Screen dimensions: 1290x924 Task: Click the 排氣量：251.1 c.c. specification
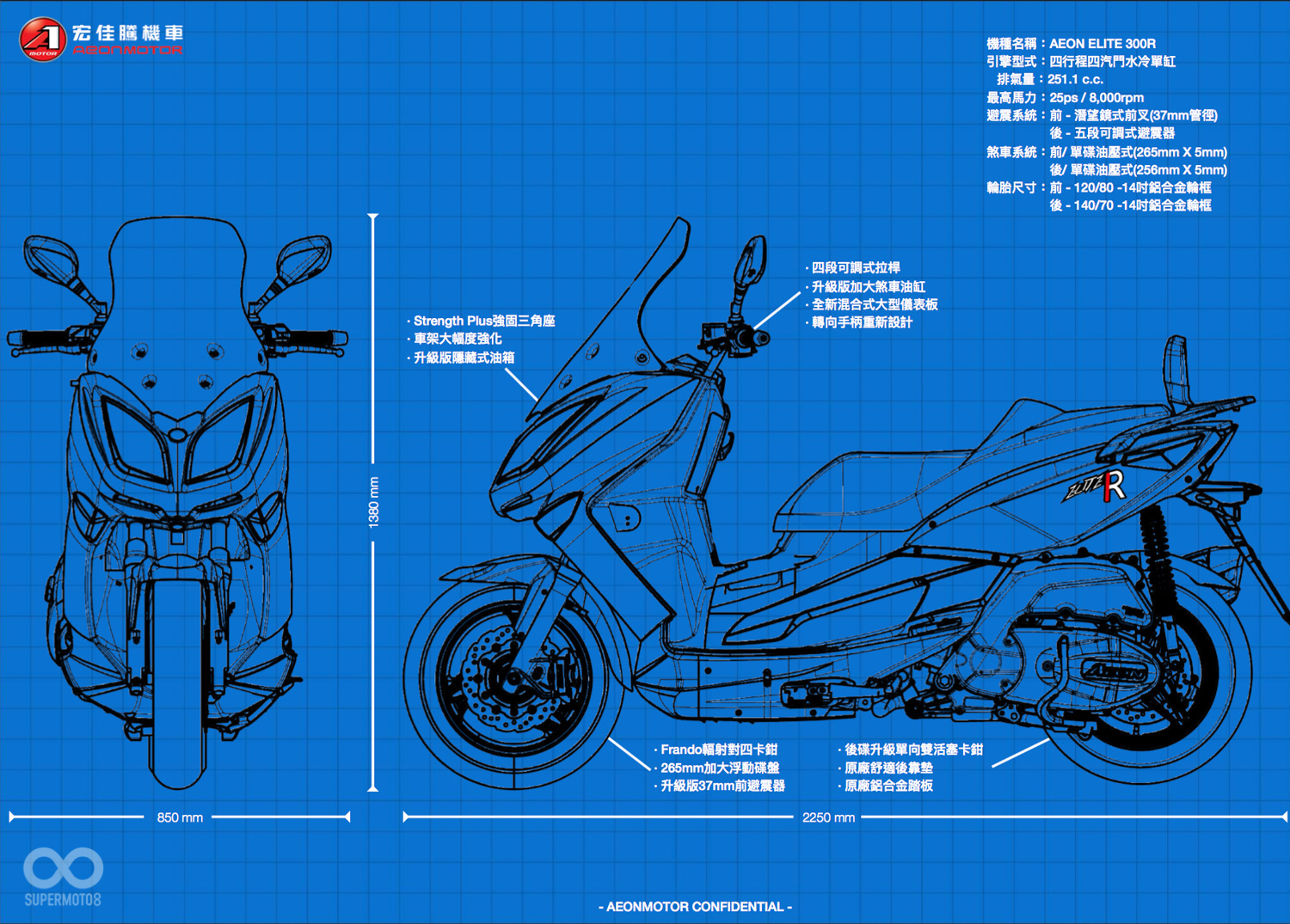pos(1049,79)
